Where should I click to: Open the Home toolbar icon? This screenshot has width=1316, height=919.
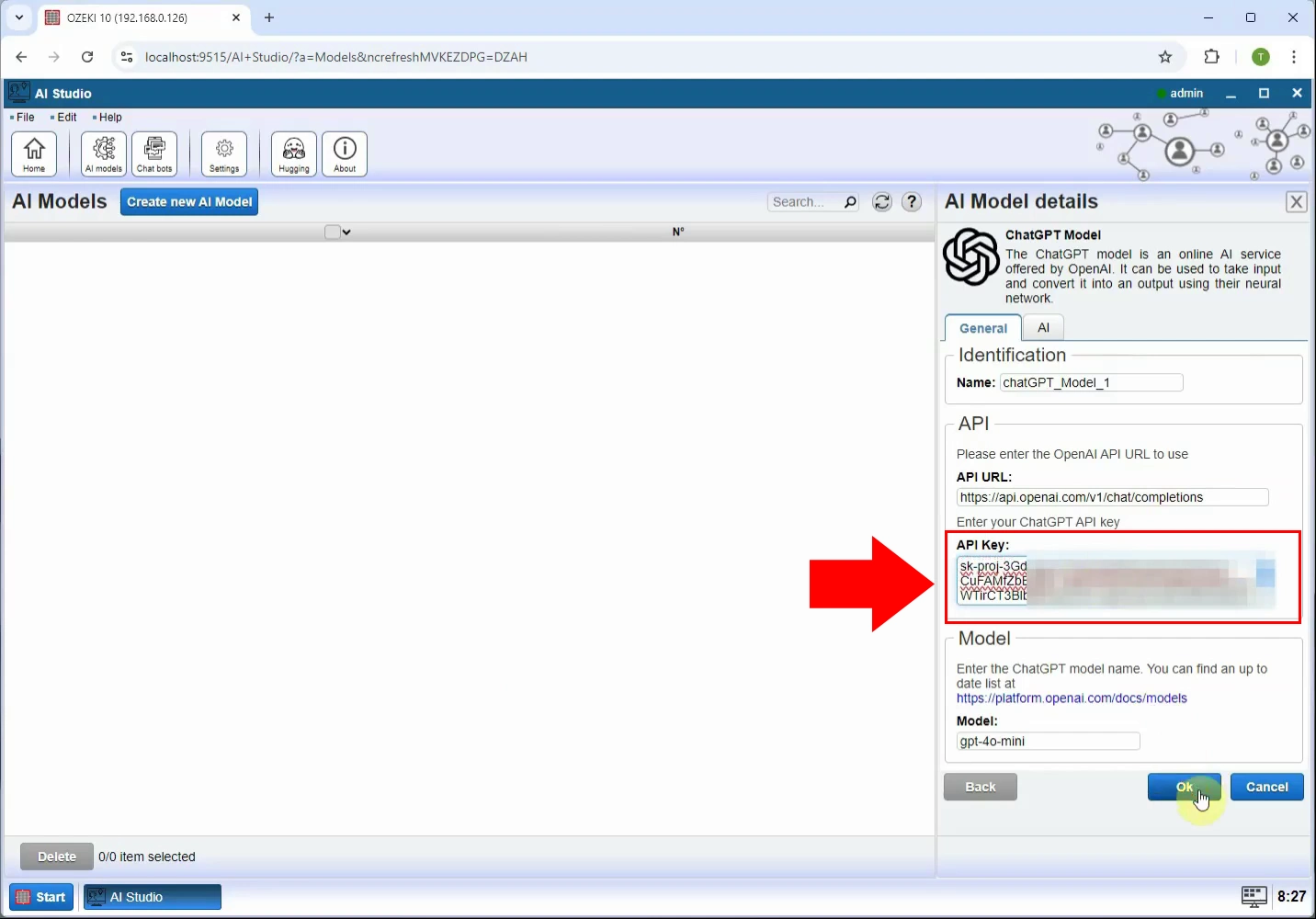point(34,153)
